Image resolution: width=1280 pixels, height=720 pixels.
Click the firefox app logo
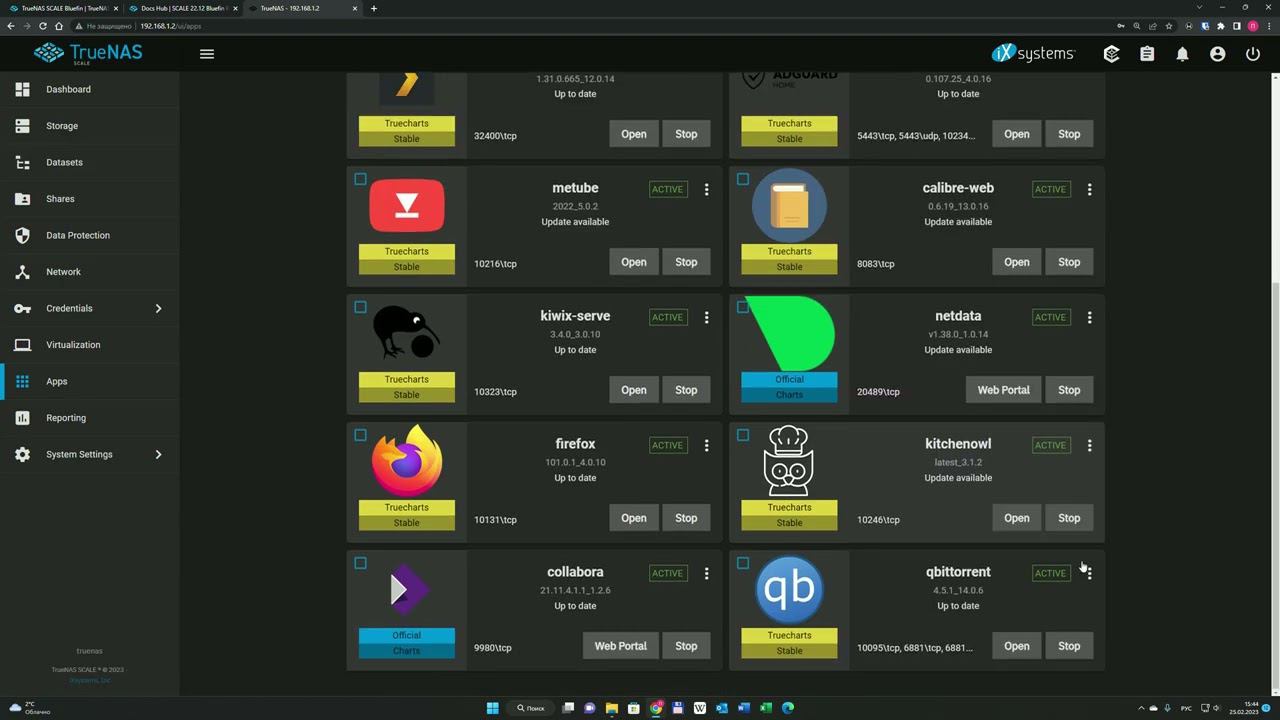pyautogui.click(x=407, y=461)
